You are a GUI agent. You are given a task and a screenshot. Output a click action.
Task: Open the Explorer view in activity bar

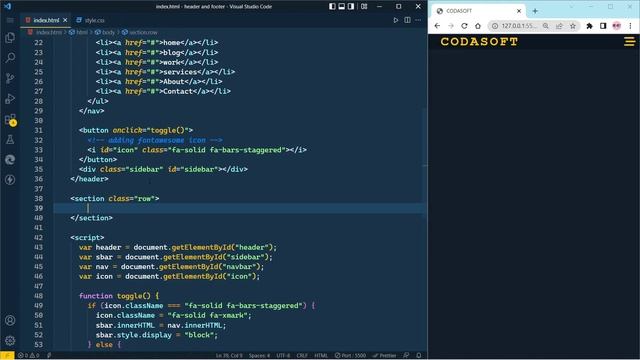(x=10, y=38)
